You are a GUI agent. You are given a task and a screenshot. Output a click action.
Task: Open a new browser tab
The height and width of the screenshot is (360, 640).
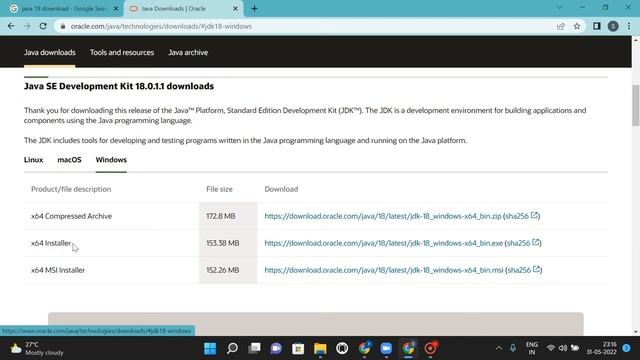tap(254, 9)
